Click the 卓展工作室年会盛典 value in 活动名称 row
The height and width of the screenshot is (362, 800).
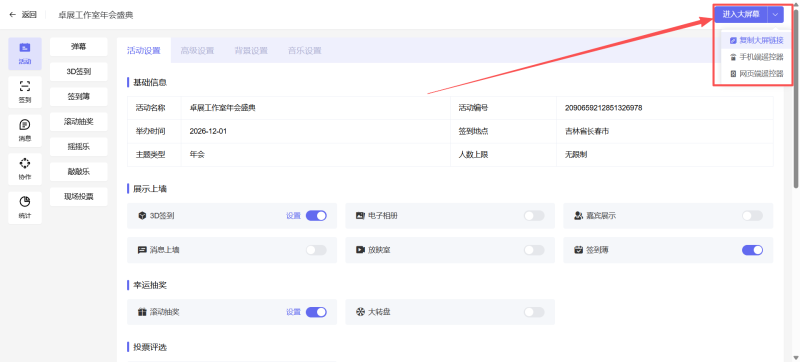coord(222,108)
